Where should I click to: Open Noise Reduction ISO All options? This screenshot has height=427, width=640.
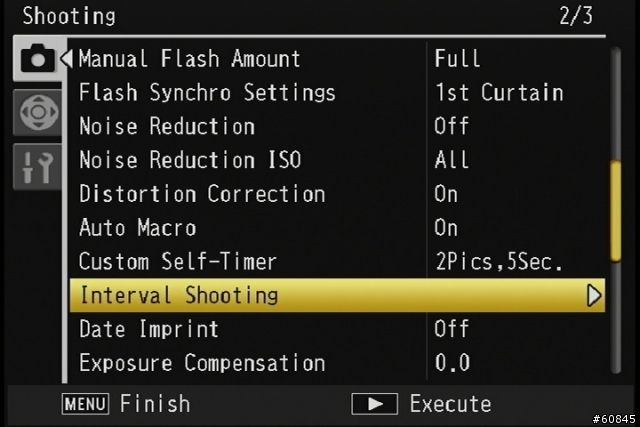pyautogui.click(x=451, y=160)
